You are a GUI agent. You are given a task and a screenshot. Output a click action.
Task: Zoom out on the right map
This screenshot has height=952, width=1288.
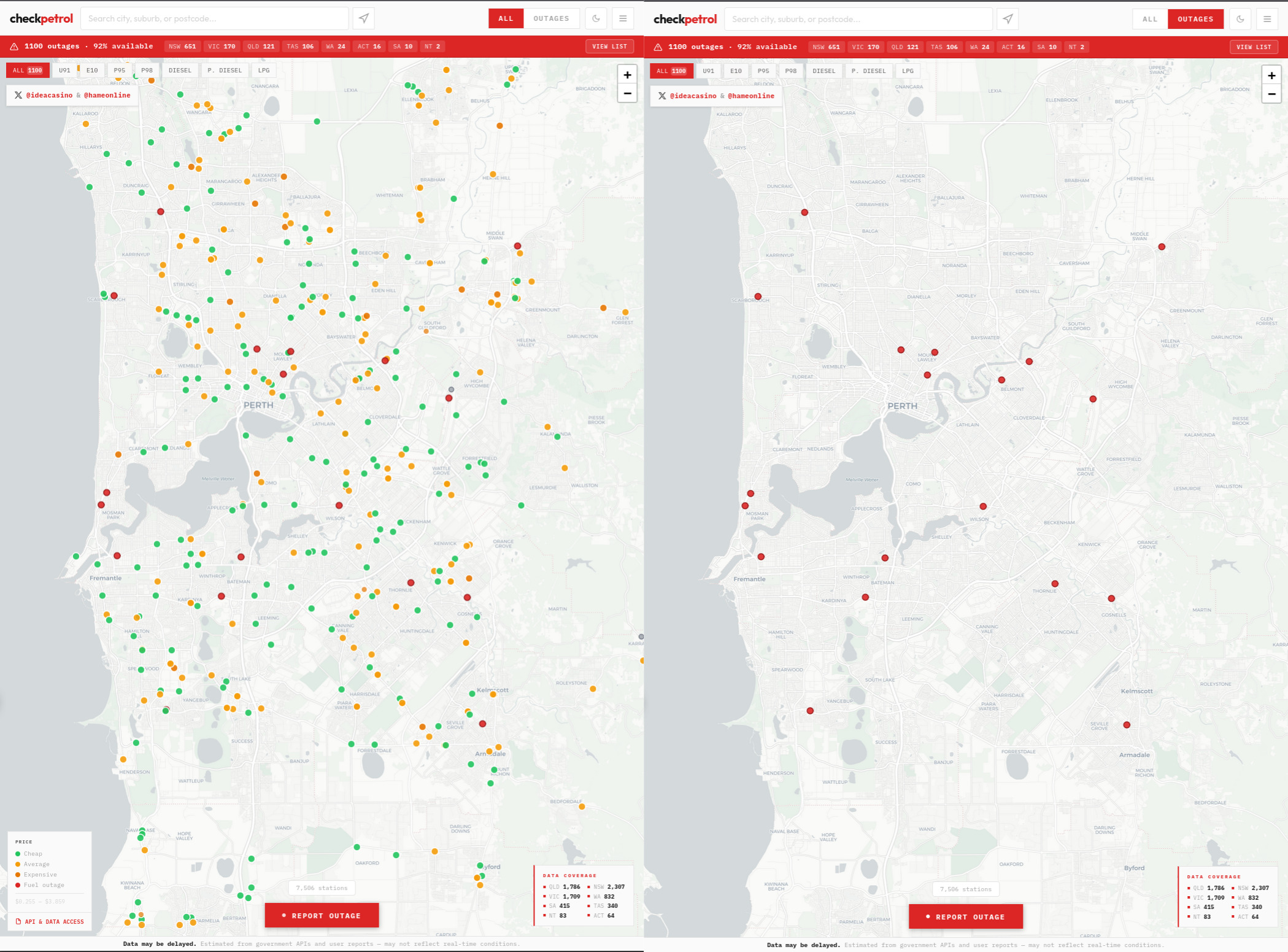1271,95
